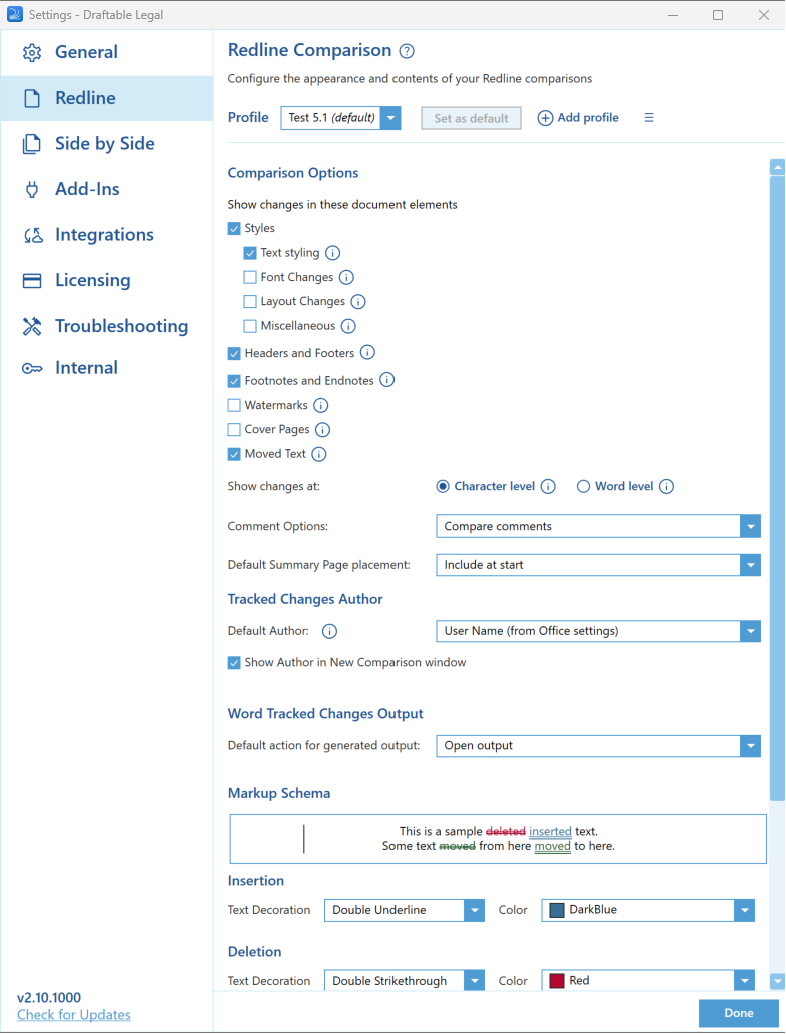Enable the Font Changes checkbox
Screen dimensions: 786x1034
click(250, 278)
